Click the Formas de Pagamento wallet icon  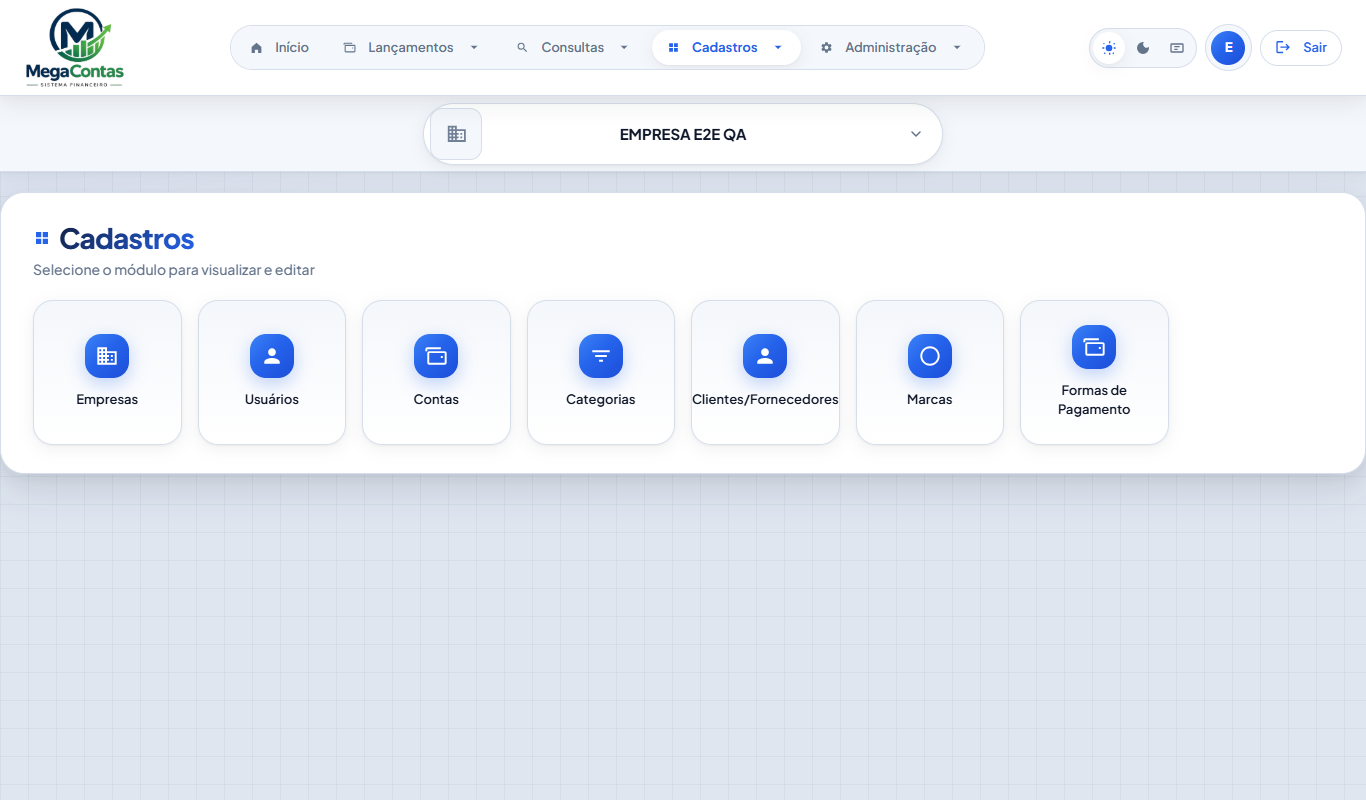(x=1094, y=347)
